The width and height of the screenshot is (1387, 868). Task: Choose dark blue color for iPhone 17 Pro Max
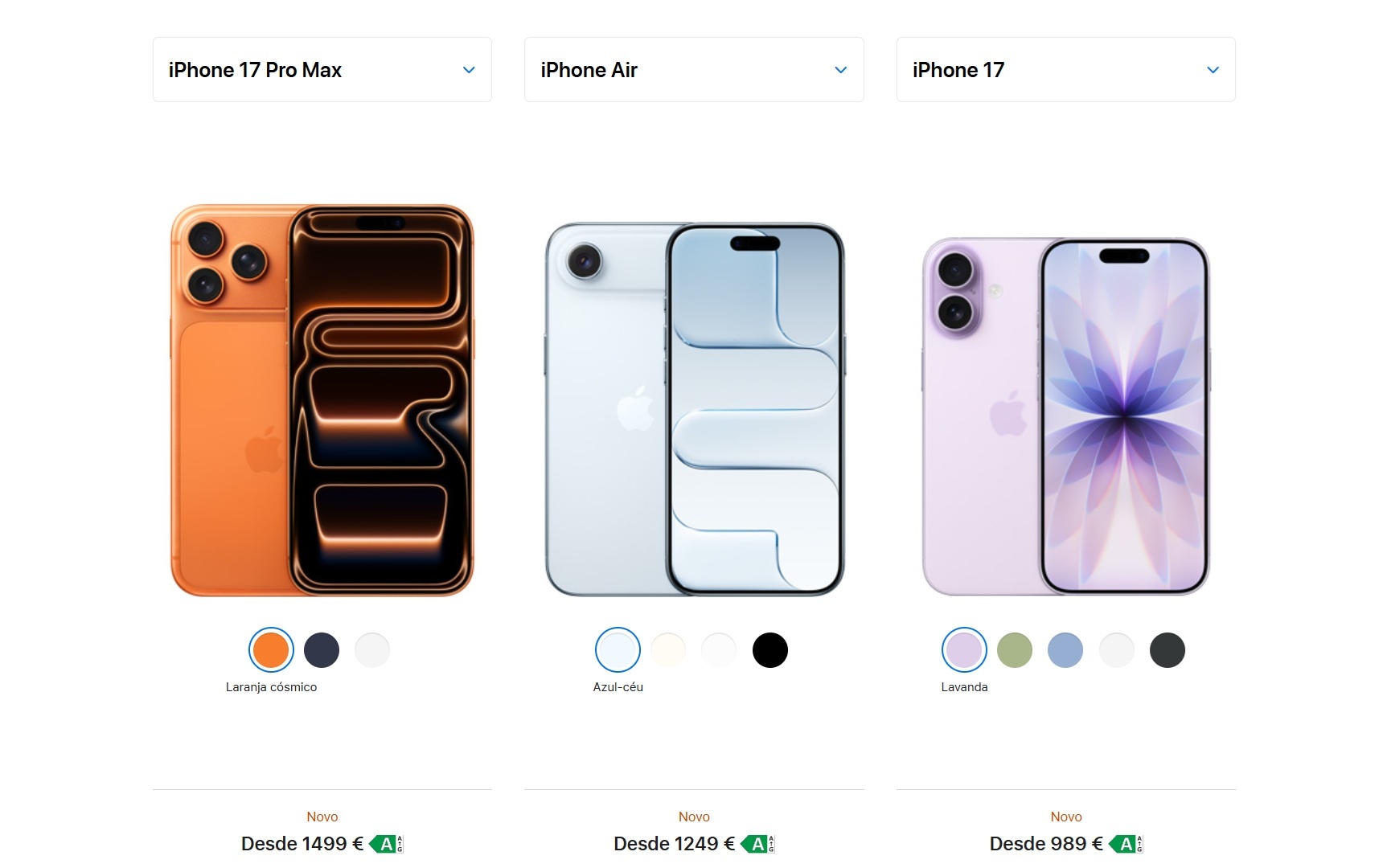[x=322, y=650]
